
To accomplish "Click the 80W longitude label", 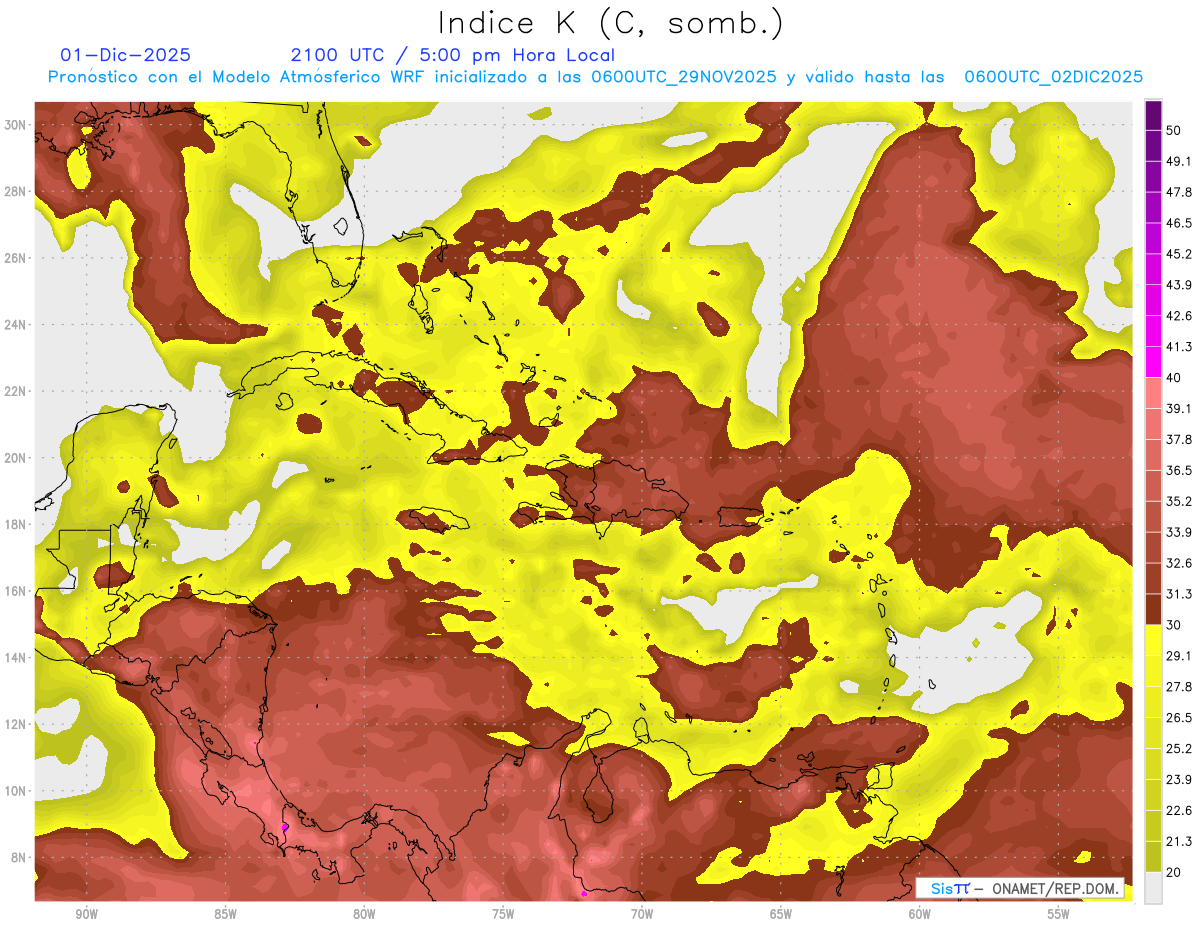I will pos(364,914).
